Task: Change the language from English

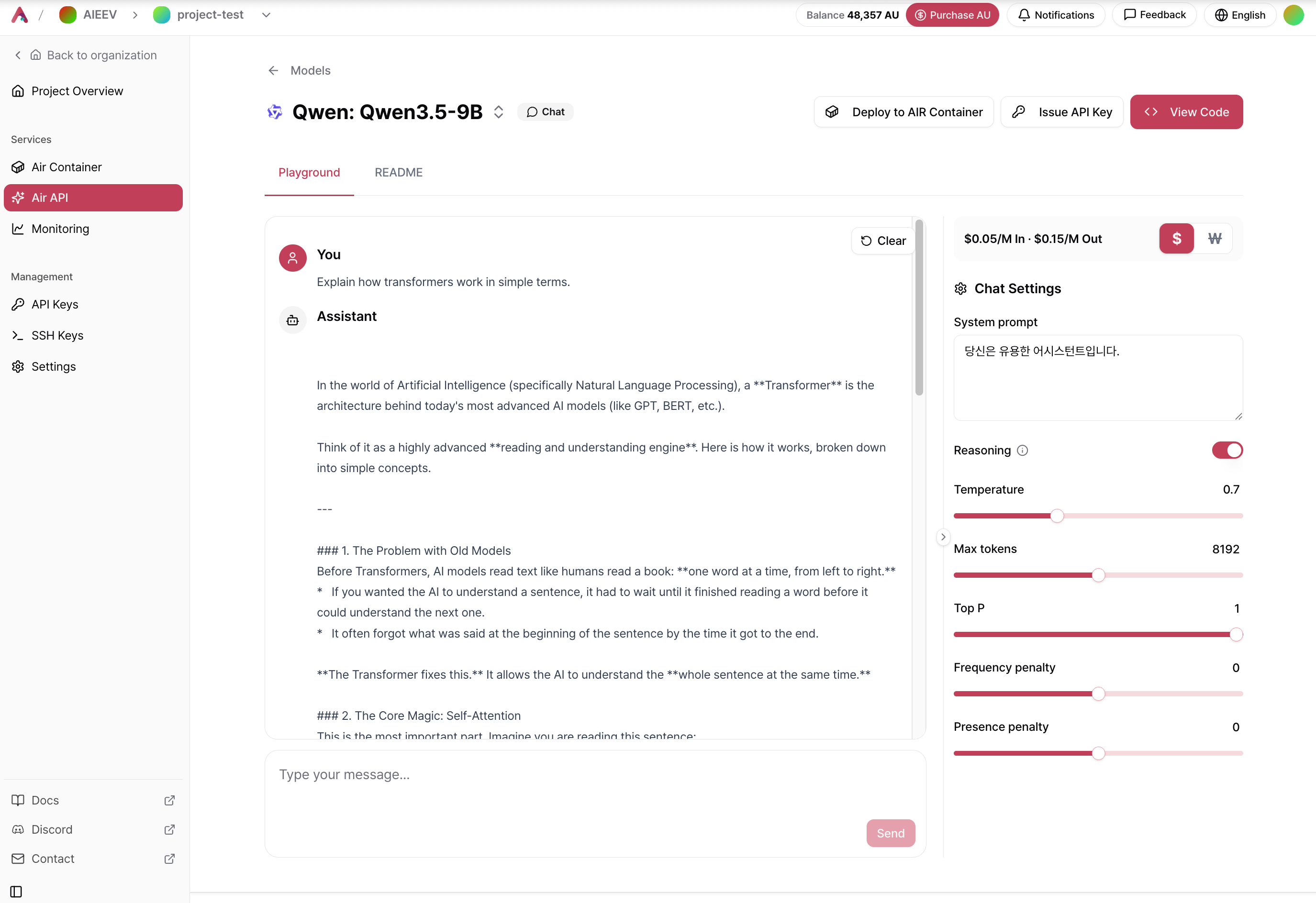Action: (x=1239, y=15)
